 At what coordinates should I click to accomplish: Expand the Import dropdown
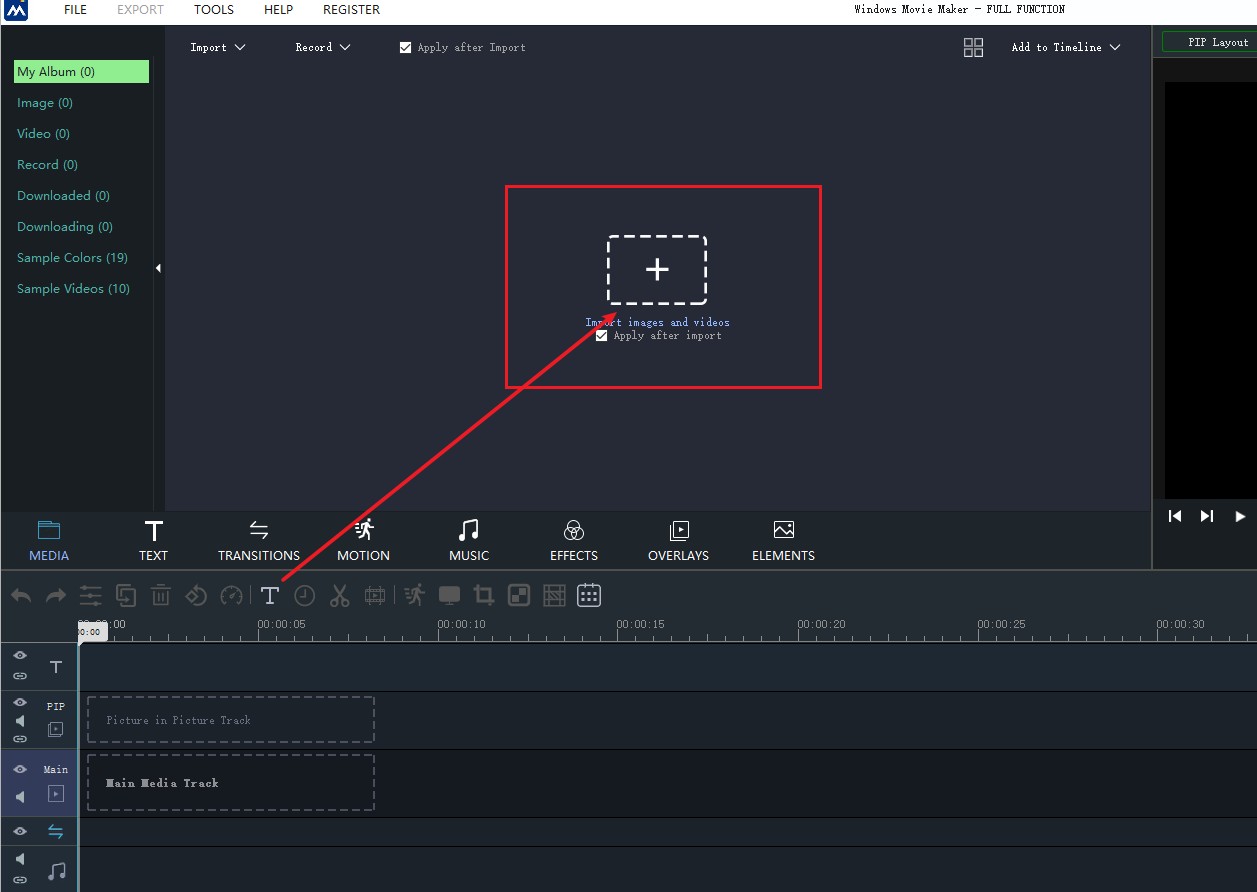(217, 47)
